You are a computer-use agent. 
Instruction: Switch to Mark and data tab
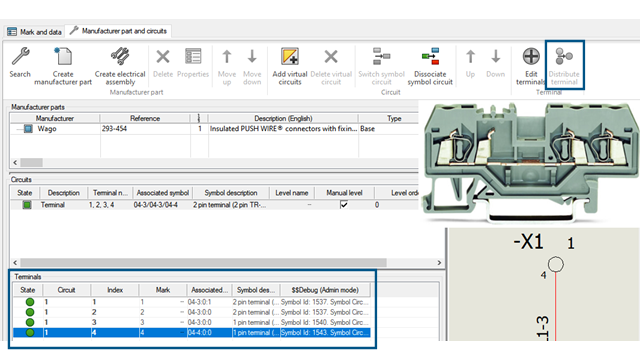[34, 31]
